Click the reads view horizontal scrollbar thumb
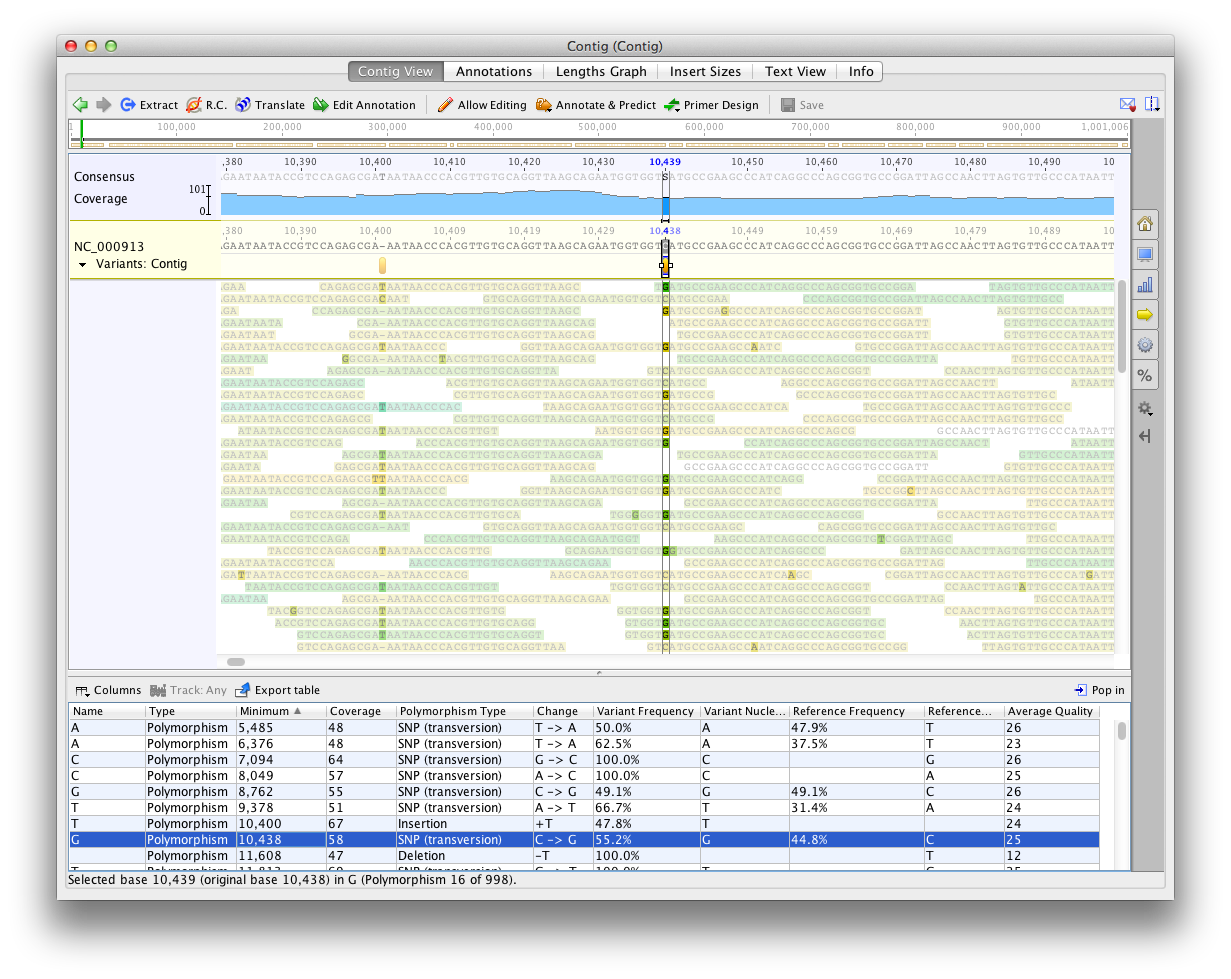 pyautogui.click(x=236, y=661)
